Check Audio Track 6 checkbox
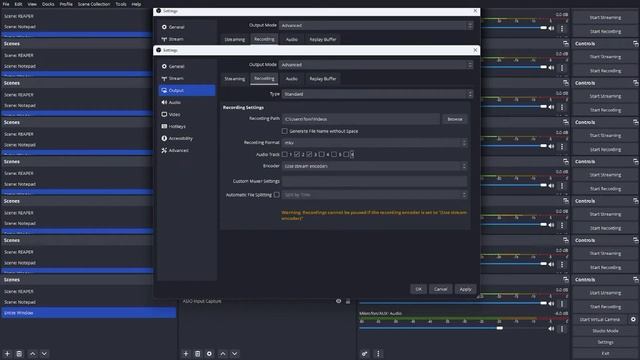The width and height of the screenshot is (640, 360). click(x=346, y=154)
